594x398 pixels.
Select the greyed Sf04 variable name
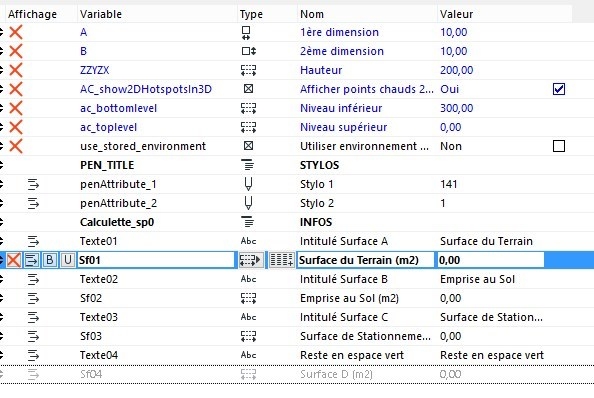[91, 374]
